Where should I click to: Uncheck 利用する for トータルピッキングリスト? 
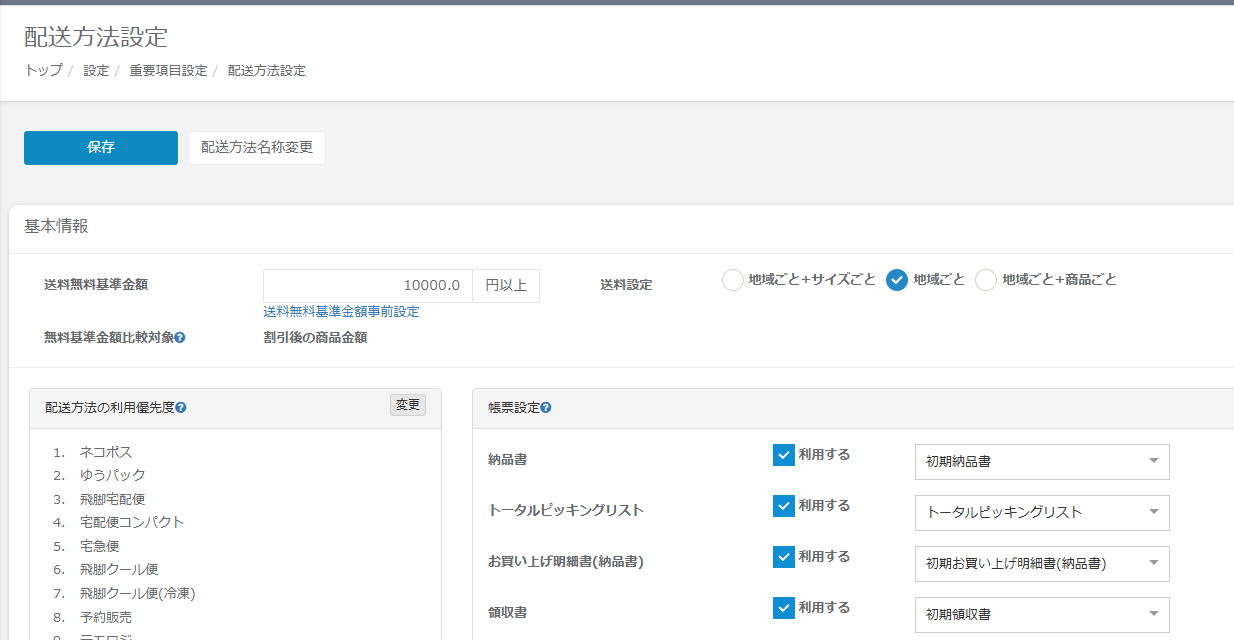pos(784,506)
